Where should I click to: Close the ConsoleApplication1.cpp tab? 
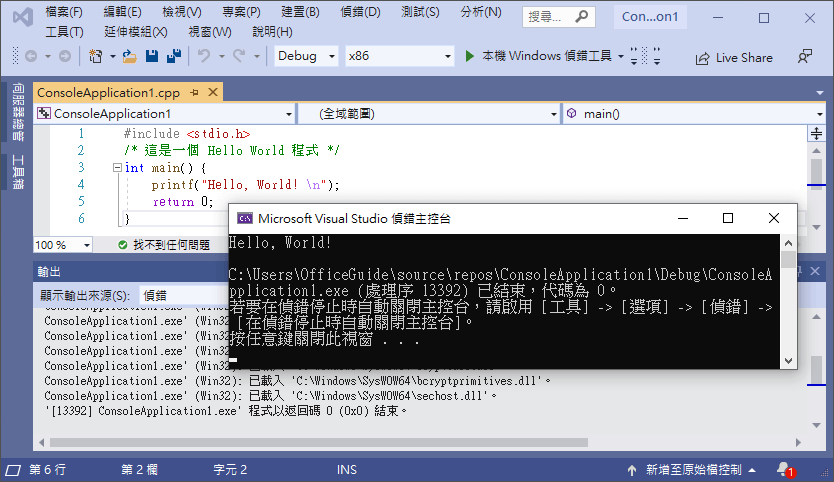213,92
